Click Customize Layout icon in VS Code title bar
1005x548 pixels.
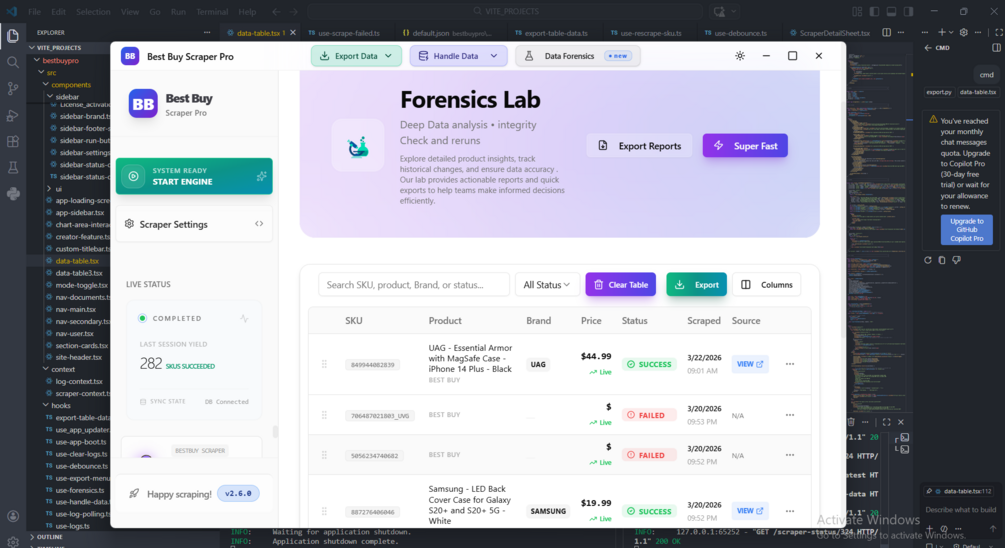pyautogui.click(x=857, y=12)
